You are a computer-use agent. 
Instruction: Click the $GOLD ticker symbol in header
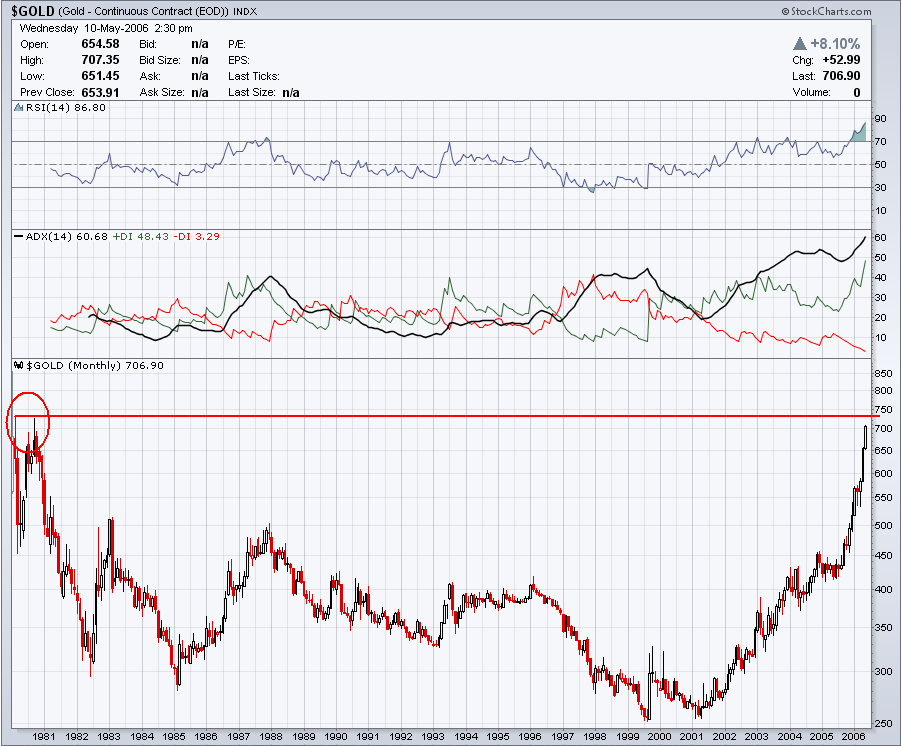point(33,11)
